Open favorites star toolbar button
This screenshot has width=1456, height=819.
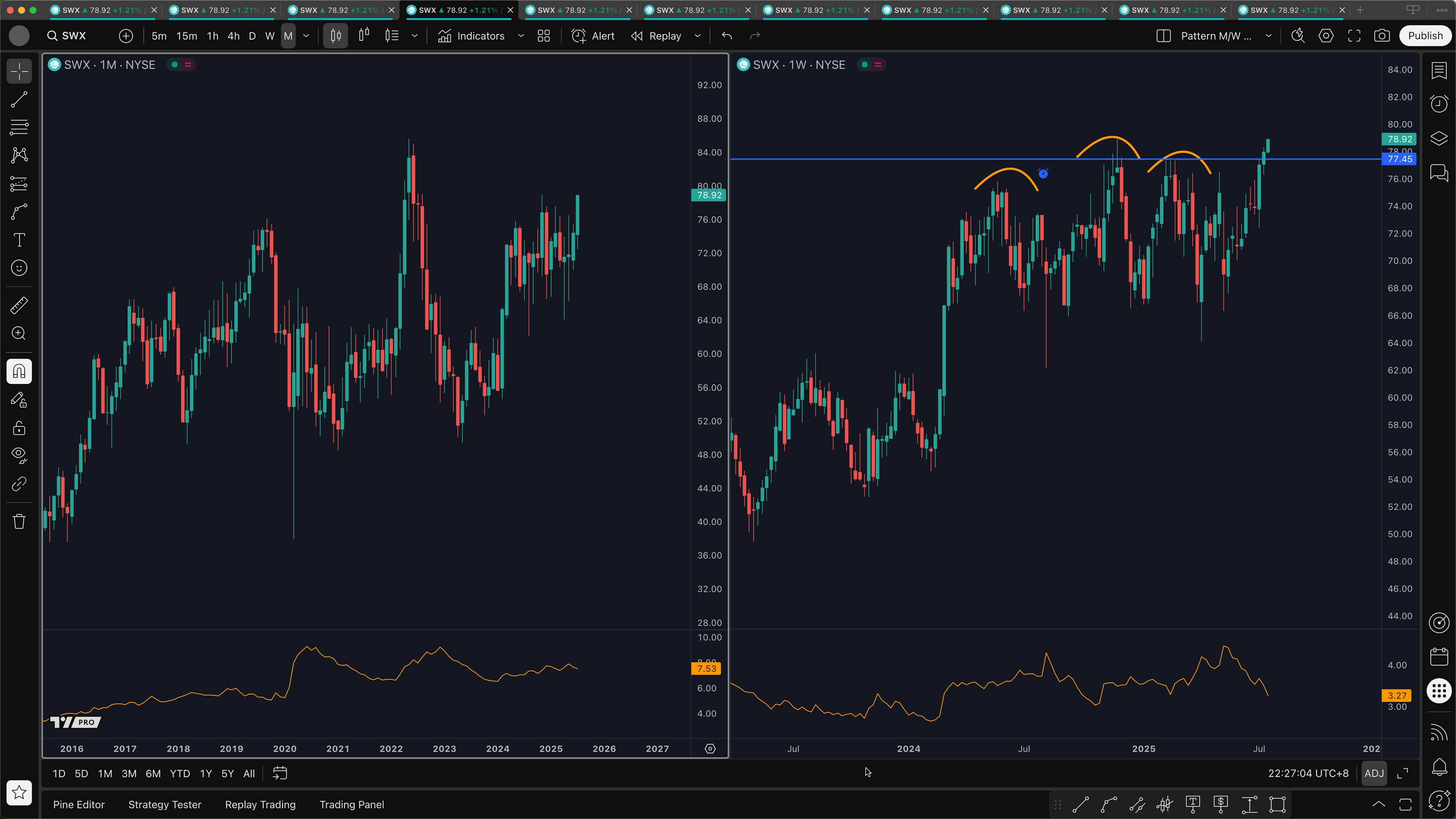pos(19,792)
